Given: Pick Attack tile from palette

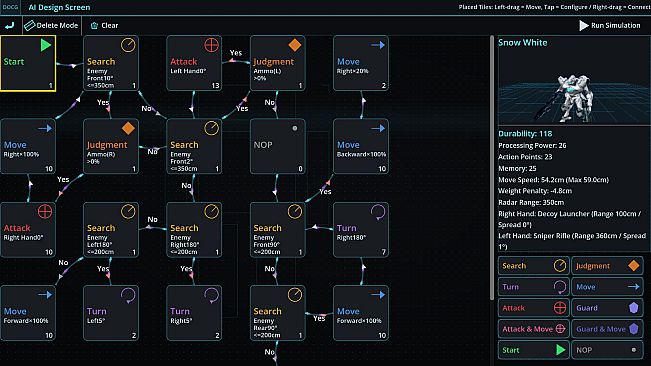Looking at the screenshot, I should tap(534, 308).
